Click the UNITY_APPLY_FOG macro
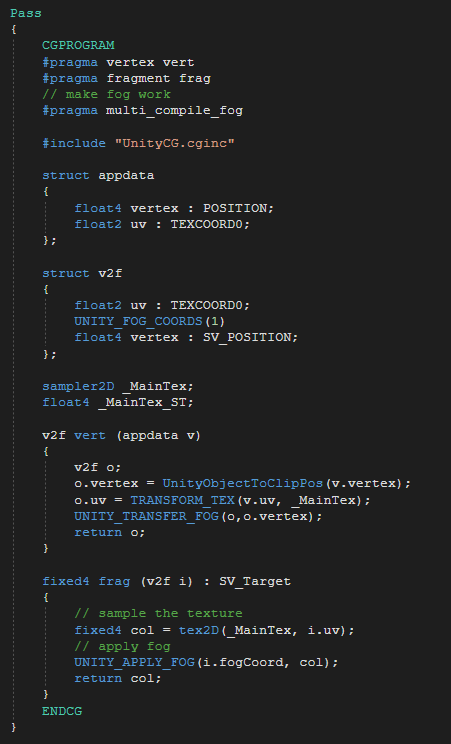 (x=134, y=662)
